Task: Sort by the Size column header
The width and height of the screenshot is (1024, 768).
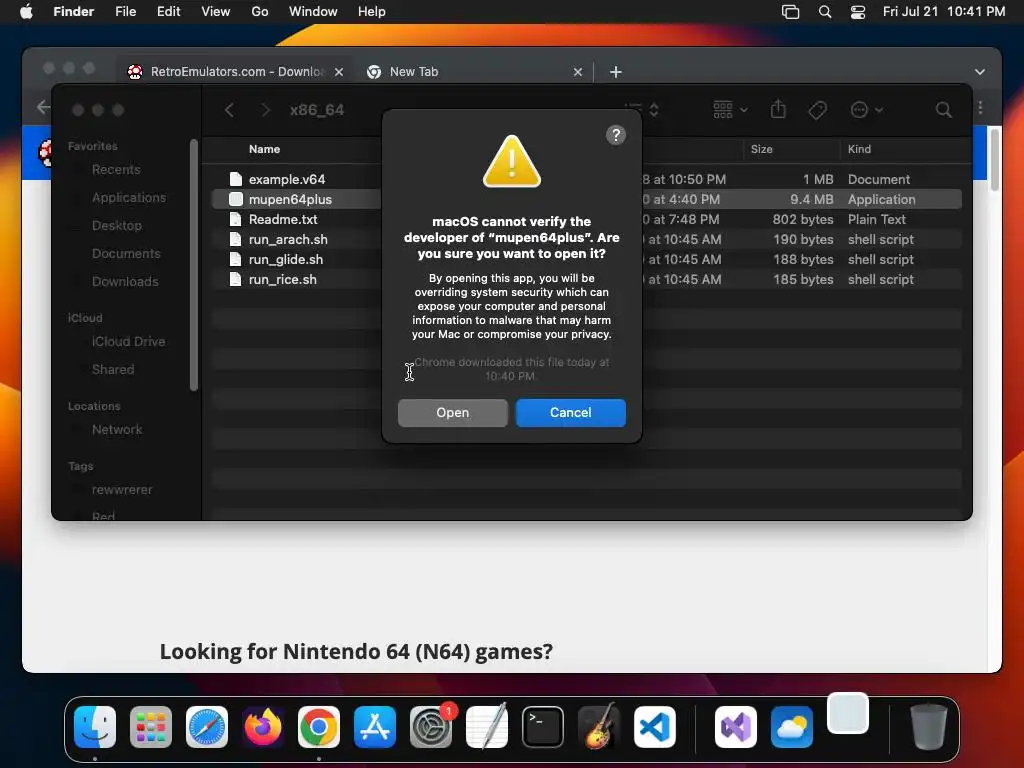Action: pyautogui.click(x=761, y=149)
